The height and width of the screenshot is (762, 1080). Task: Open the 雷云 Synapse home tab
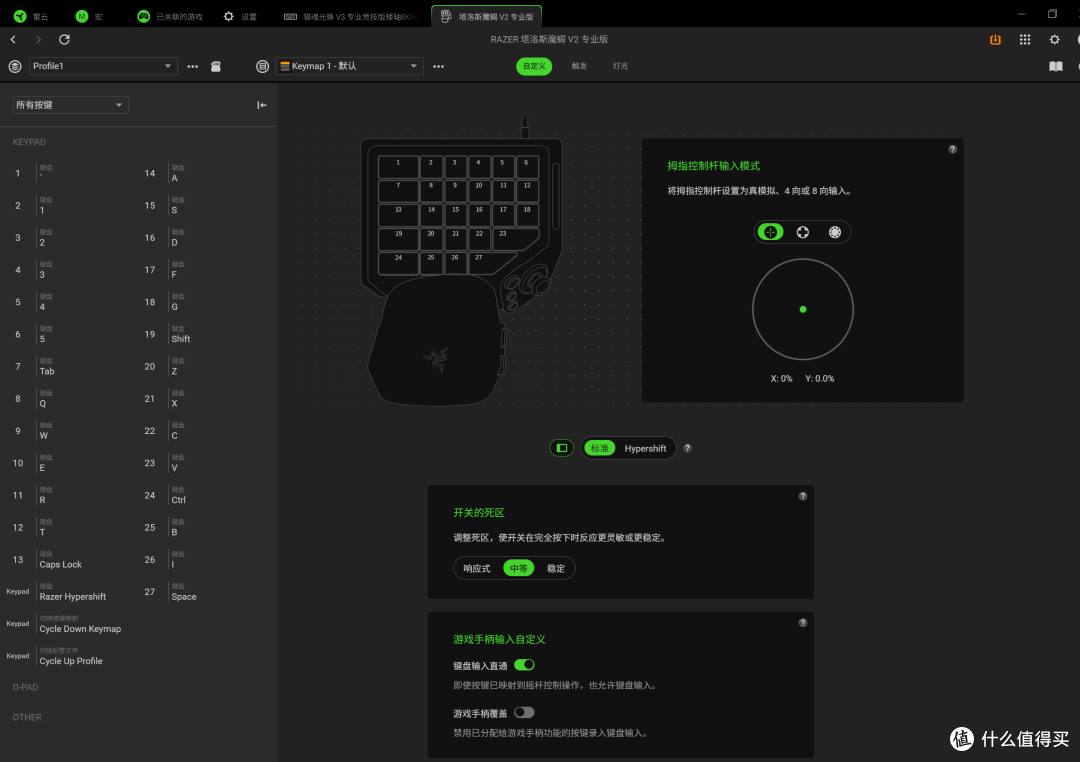click(x=30, y=17)
